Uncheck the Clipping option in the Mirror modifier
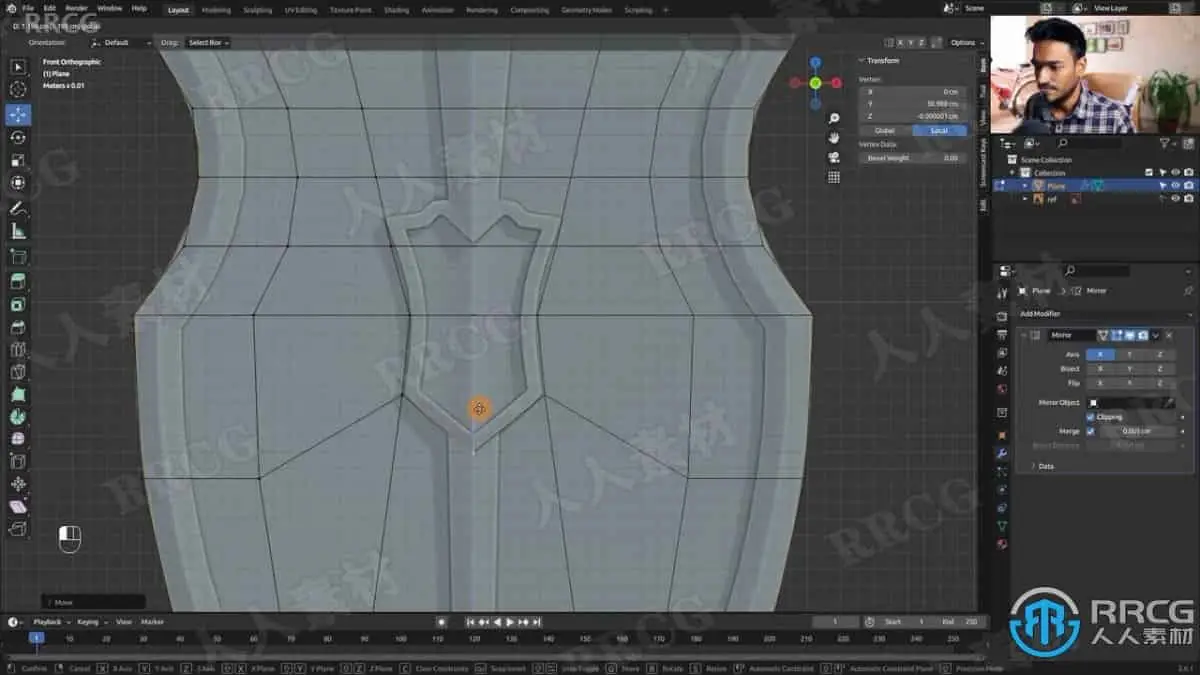This screenshot has height=675, width=1200. click(x=1090, y=417)
